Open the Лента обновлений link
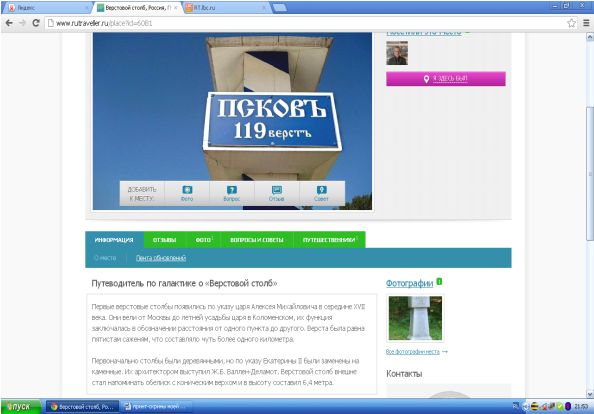The height and width of the screenshot is (414, 594). [161, 258]
